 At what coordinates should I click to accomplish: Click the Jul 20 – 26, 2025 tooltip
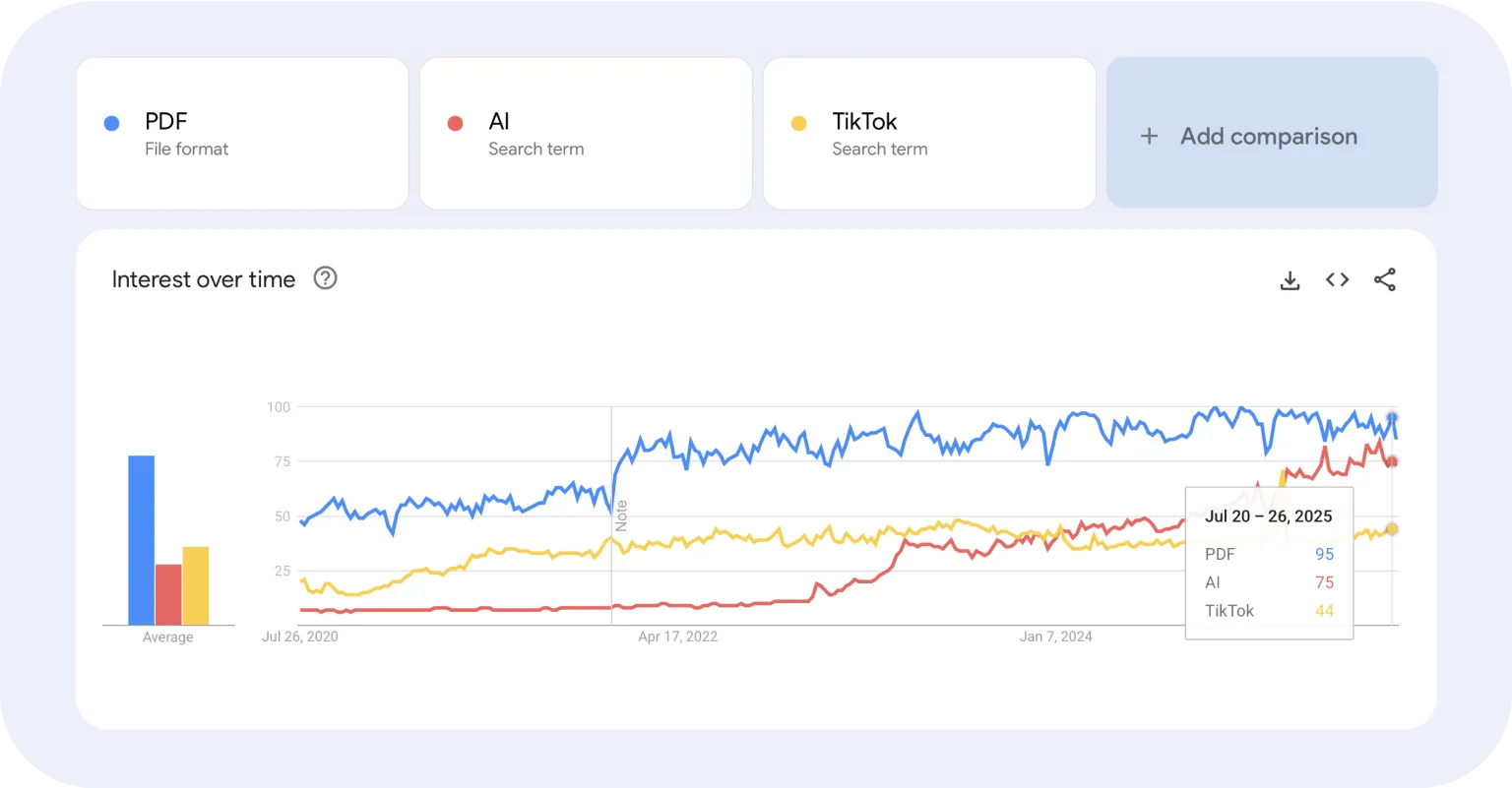pos(1269,563)
